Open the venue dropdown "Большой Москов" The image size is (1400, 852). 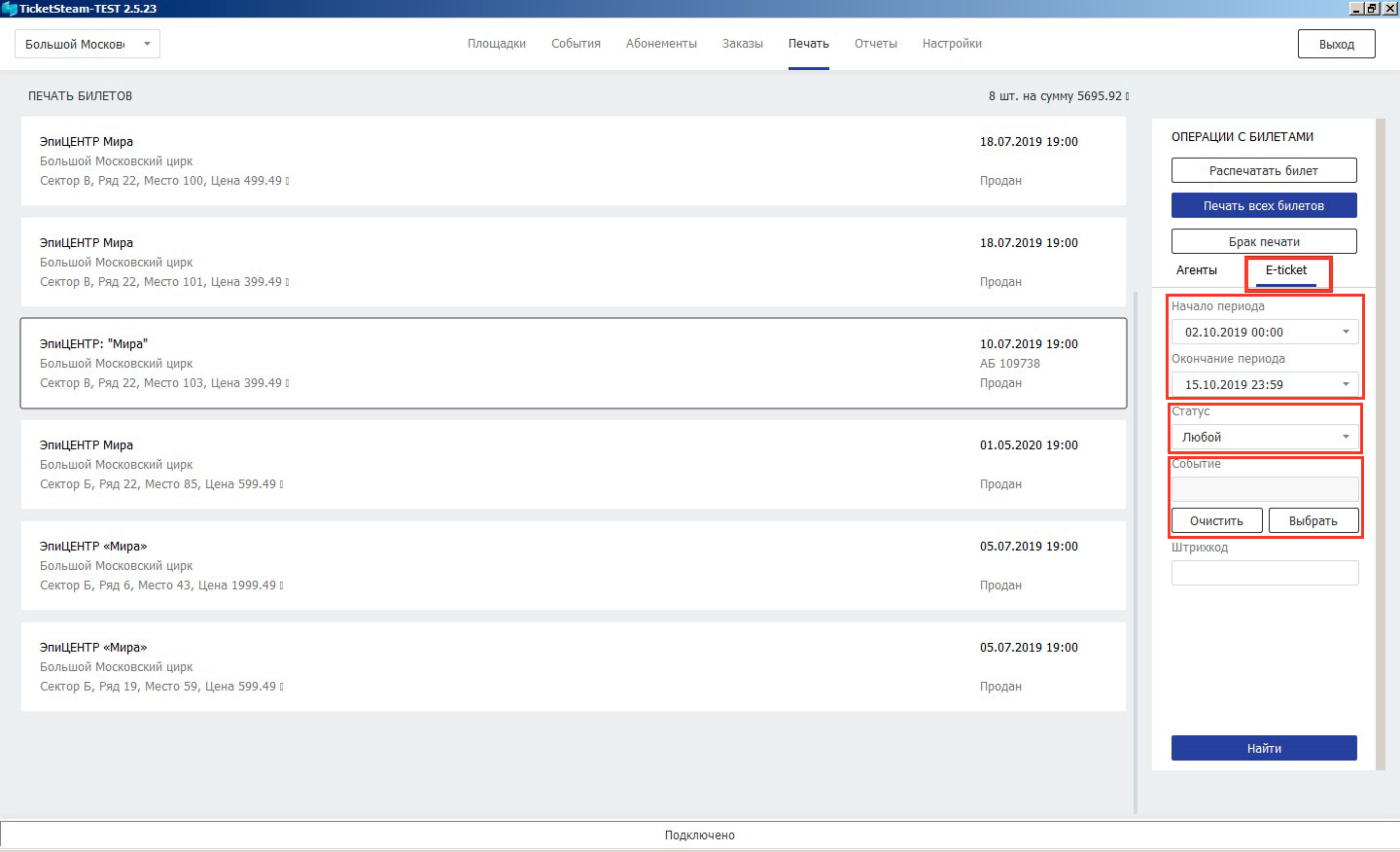point(87,44)
